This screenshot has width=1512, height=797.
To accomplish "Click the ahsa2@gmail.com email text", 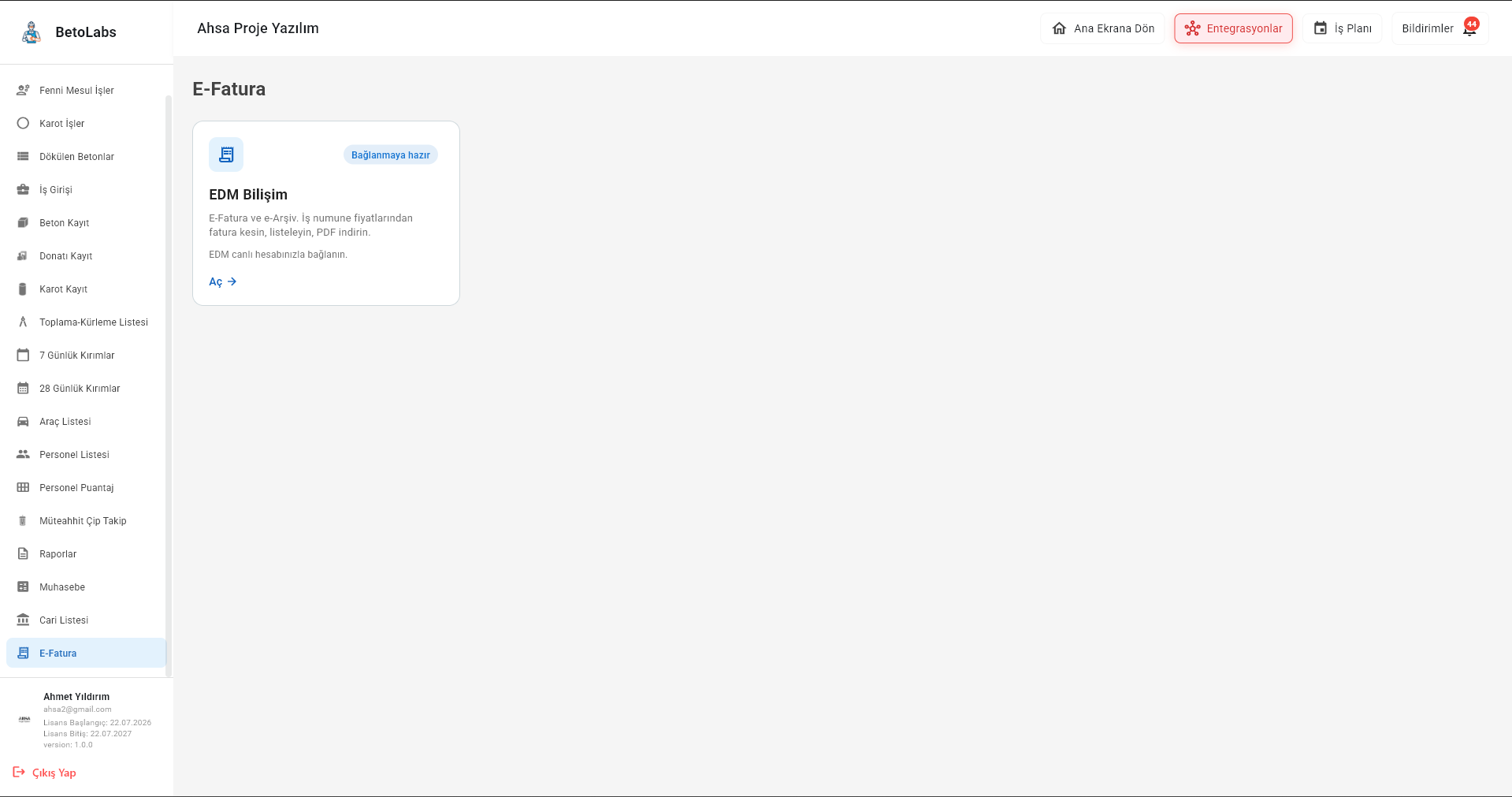I will [x=77, y=709].
